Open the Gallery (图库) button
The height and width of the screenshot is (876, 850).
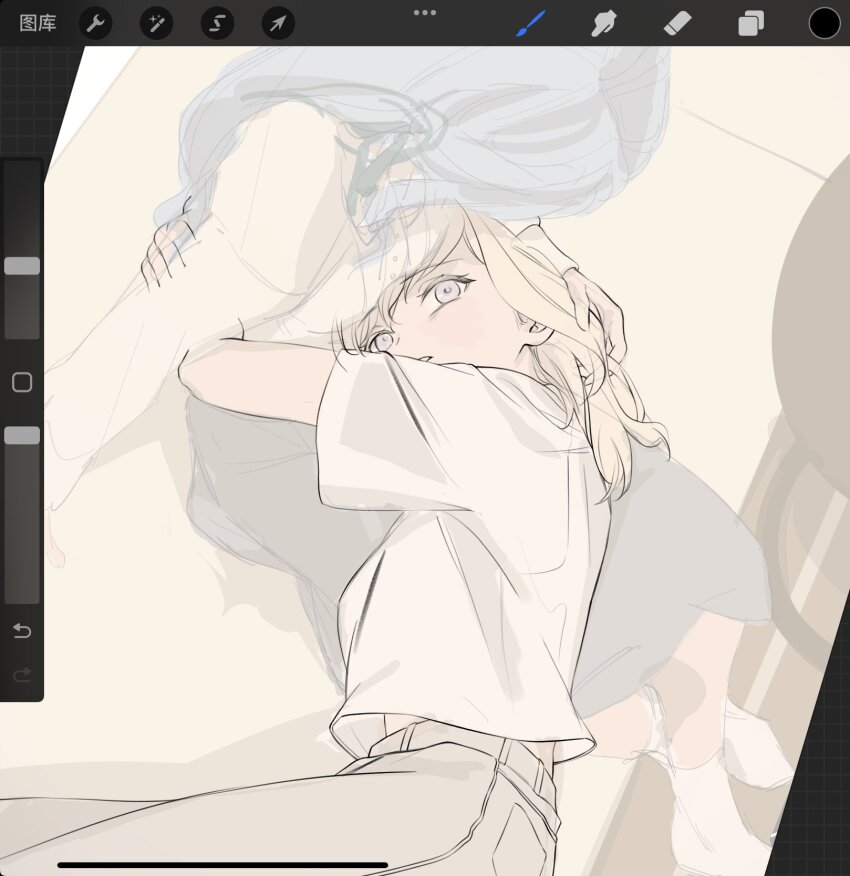[37, 23]
